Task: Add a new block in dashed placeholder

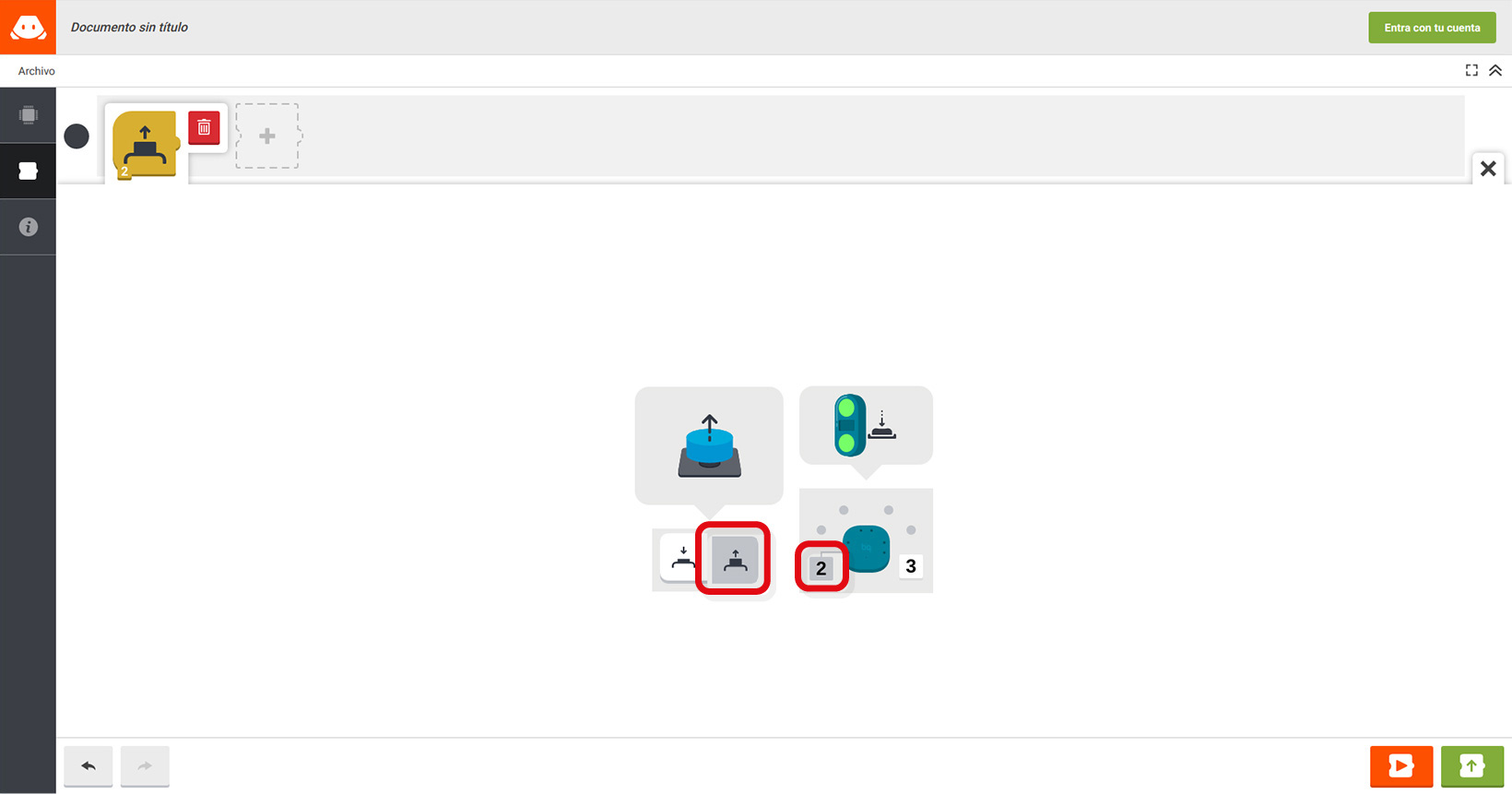Action: click(x=267, y=136)
